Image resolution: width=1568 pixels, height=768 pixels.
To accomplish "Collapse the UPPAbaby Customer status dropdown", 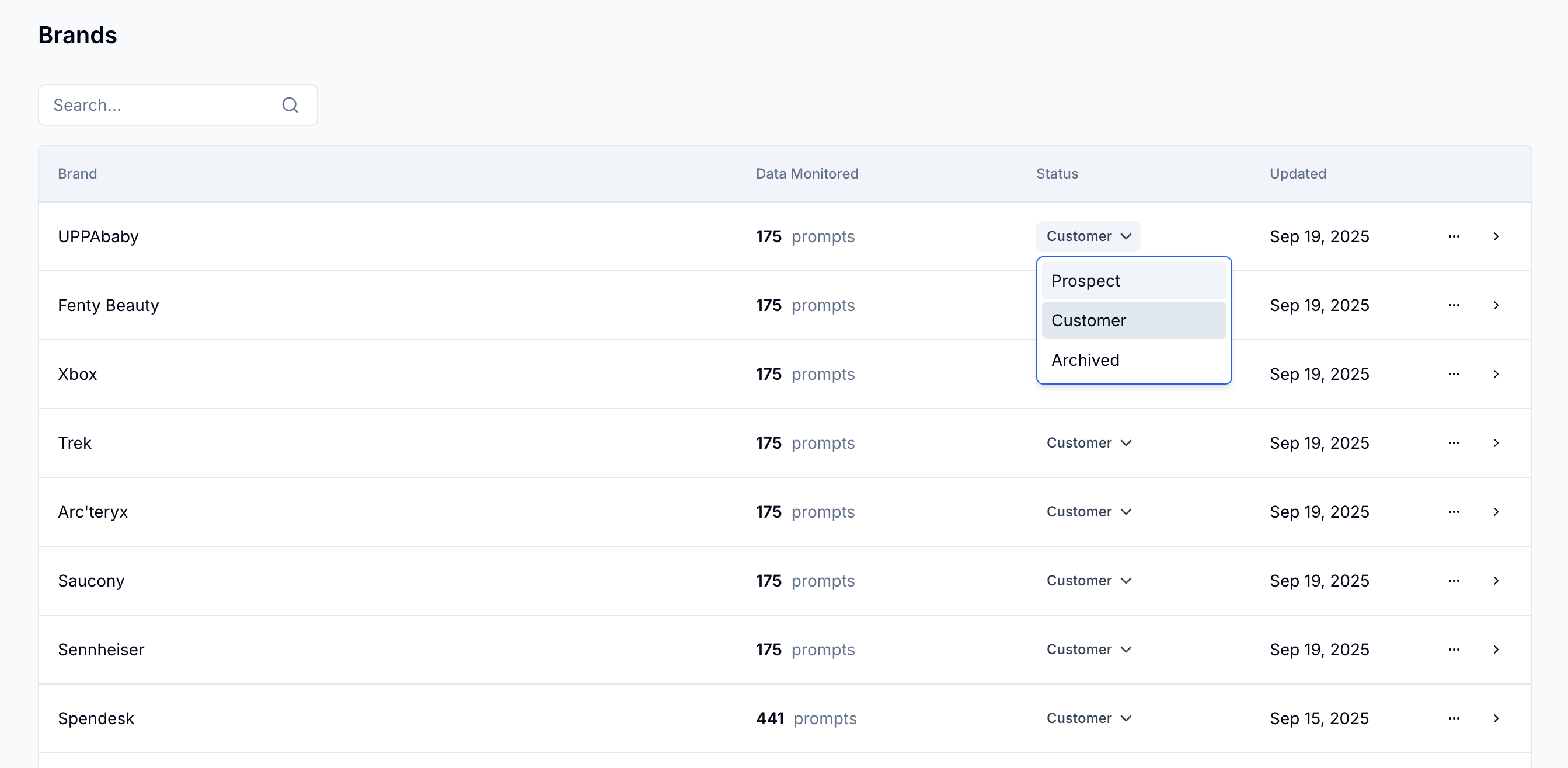I will coord(1088,236).
